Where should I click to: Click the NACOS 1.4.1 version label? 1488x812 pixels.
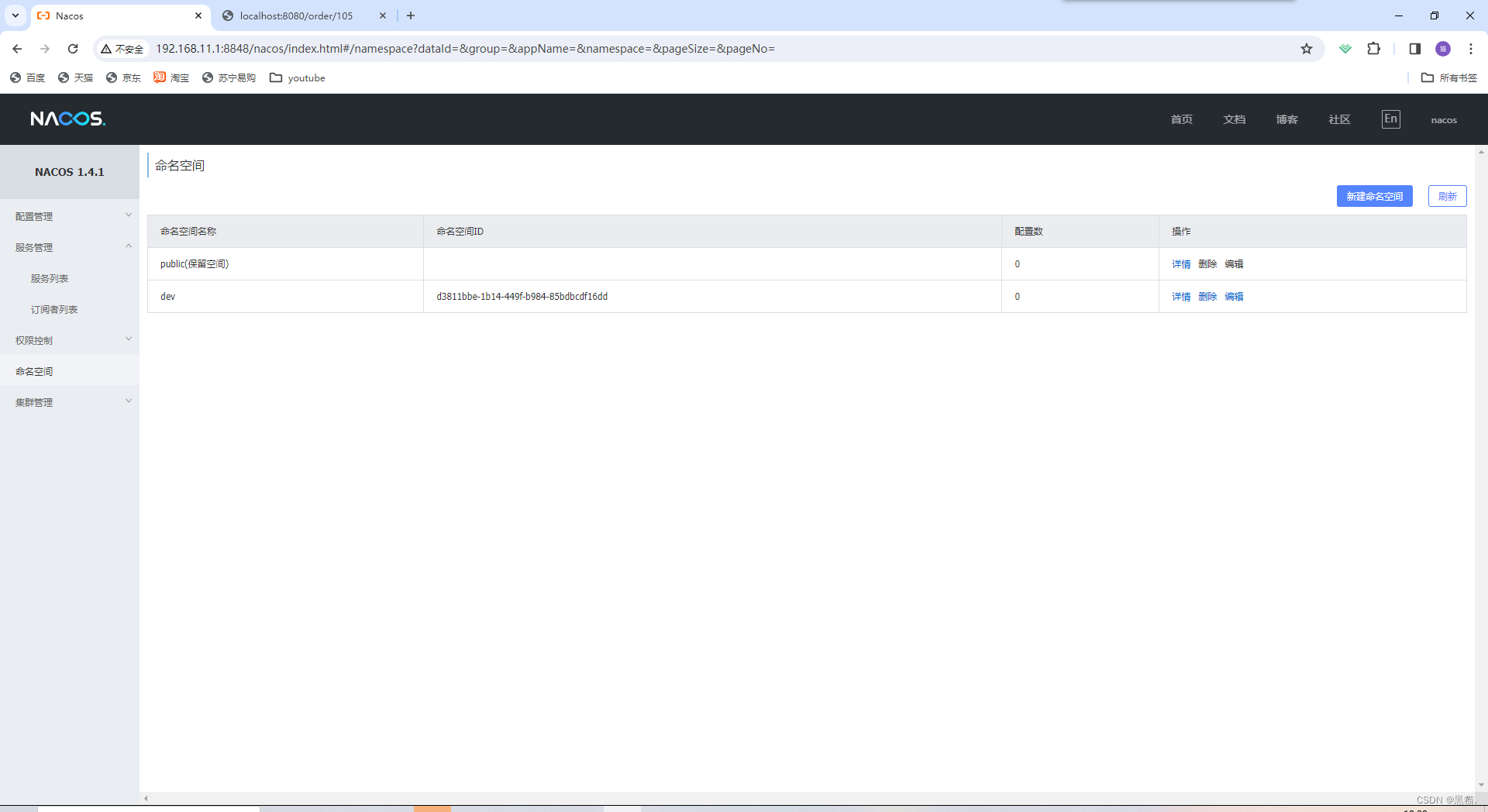click(x=70, y=172)
